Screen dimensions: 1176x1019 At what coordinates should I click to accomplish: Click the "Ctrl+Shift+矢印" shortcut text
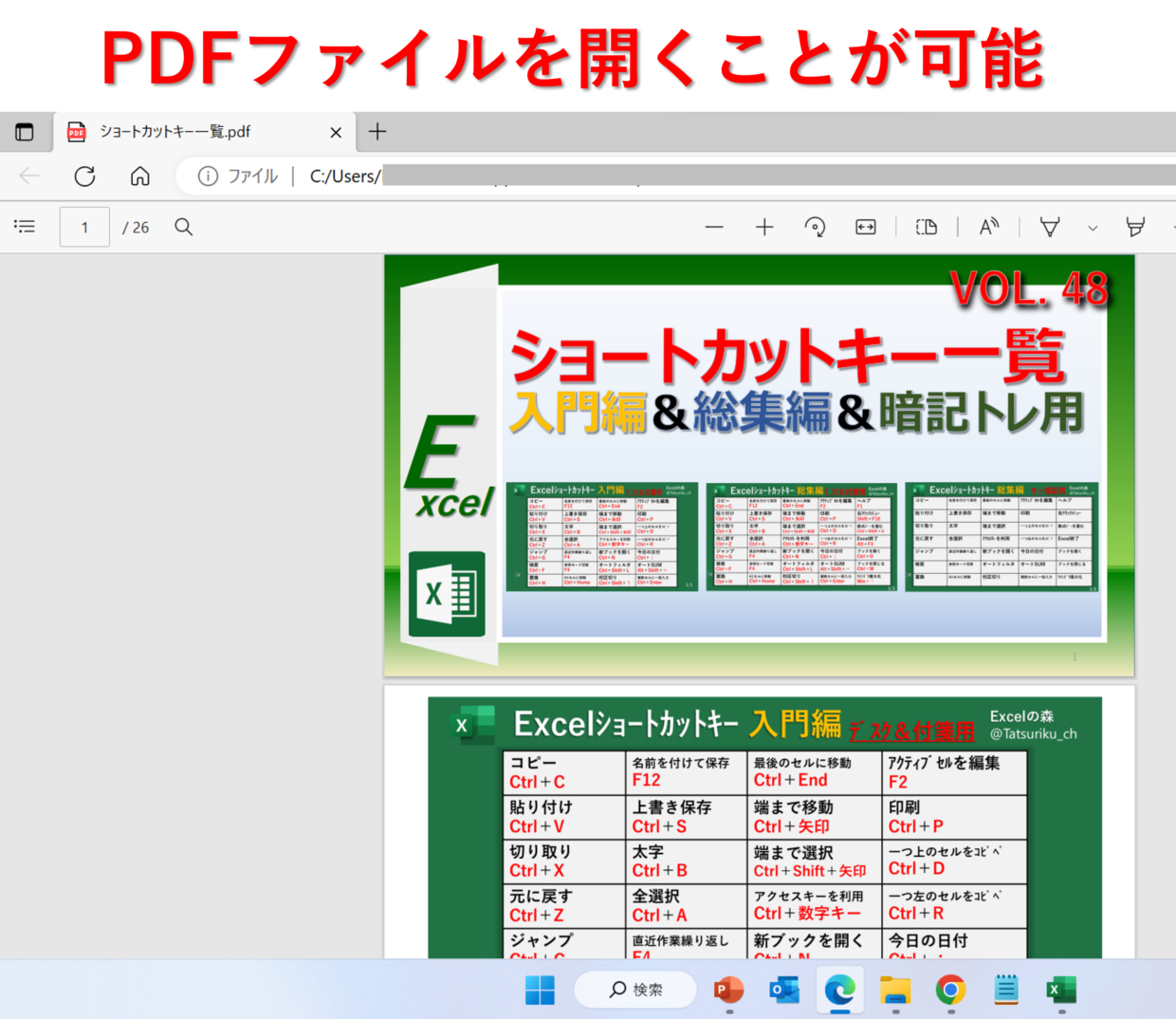pos(810,871)
